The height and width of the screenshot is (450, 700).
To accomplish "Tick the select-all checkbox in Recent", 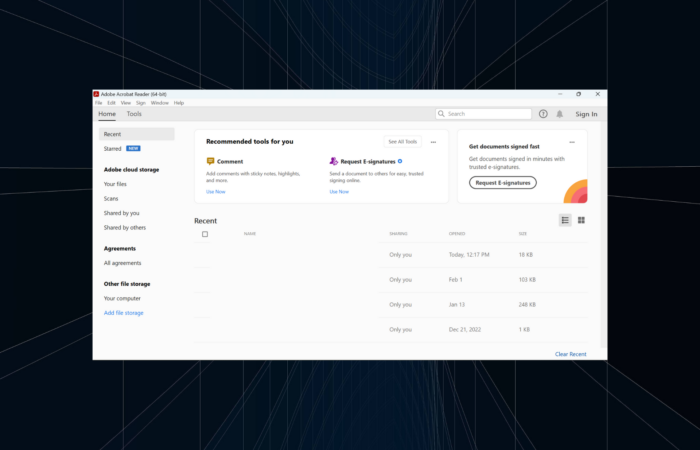I will 205,234.
